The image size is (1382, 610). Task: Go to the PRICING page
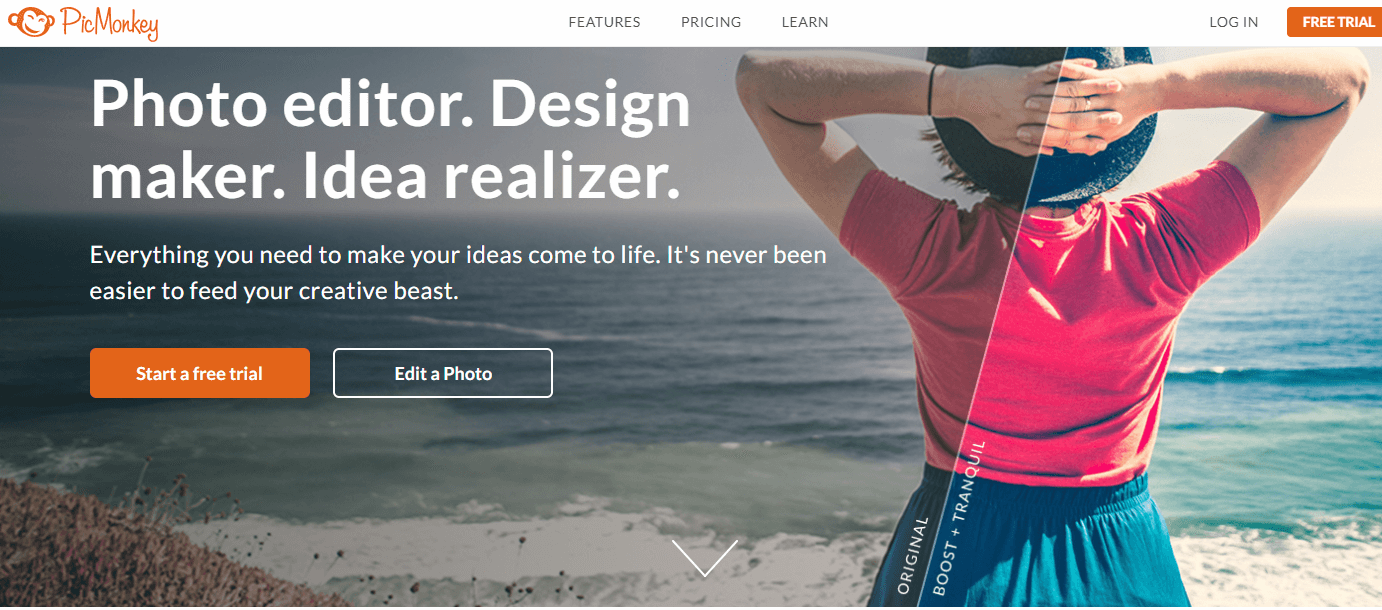711,22
